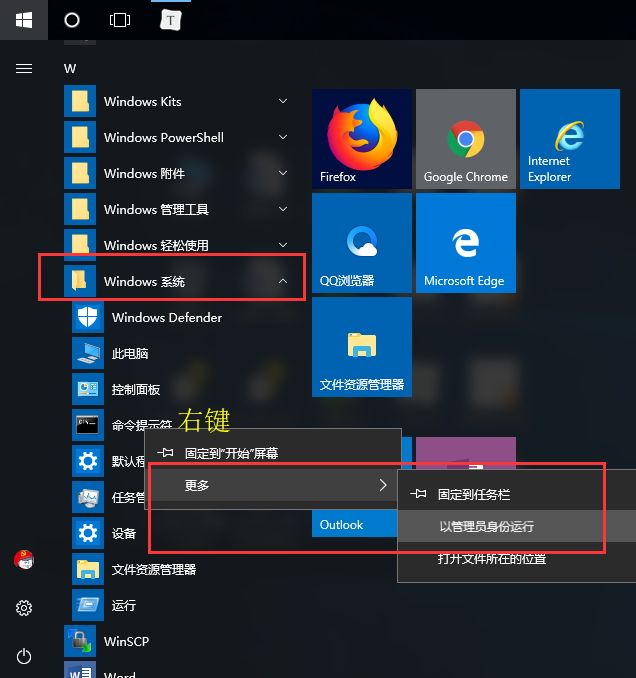Viewport: 636px width, 678px height.
Task: Click the 运行 icon in the list
Action: (x=88, y=605)
